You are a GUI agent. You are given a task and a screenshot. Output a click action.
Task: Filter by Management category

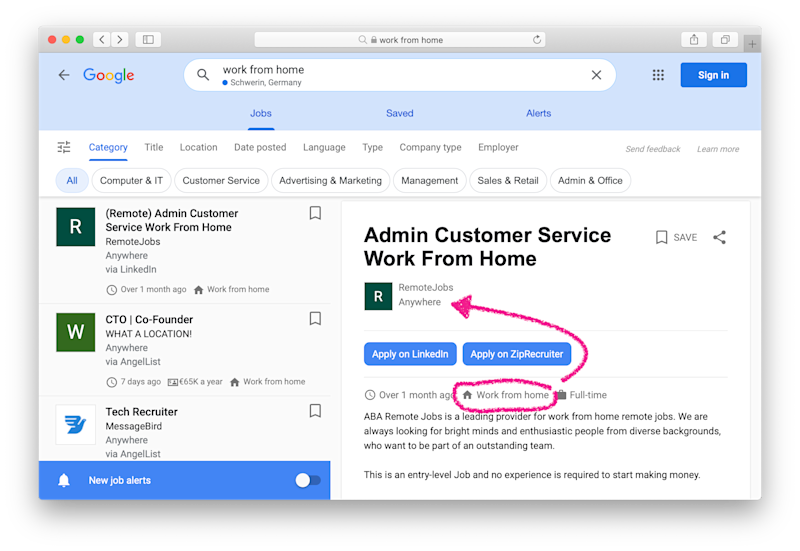tap(430, 181)
